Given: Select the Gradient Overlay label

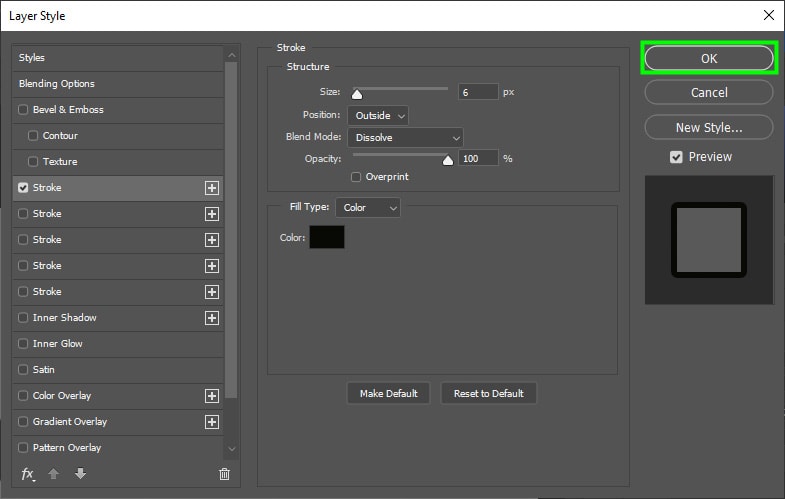Looking at the screenshot, I should point(70,422).
